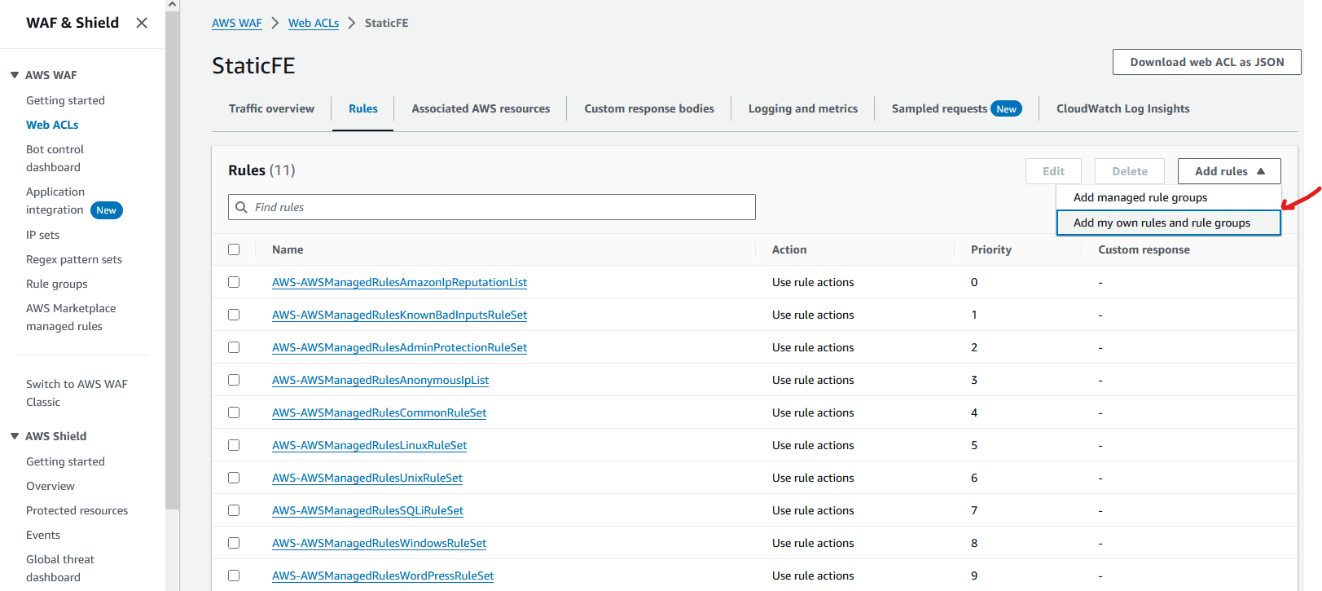Choose Add managed rule groups
Image resolution: width=1322 pixels, height=591 pixels.
point(1168,198)
